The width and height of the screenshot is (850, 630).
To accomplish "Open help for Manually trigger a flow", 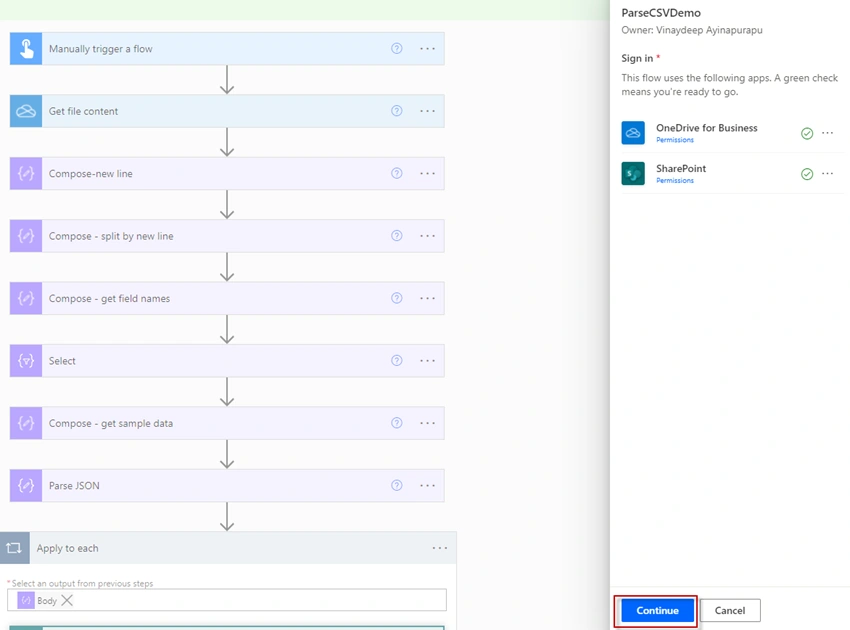I will click(x=397, y=48).
